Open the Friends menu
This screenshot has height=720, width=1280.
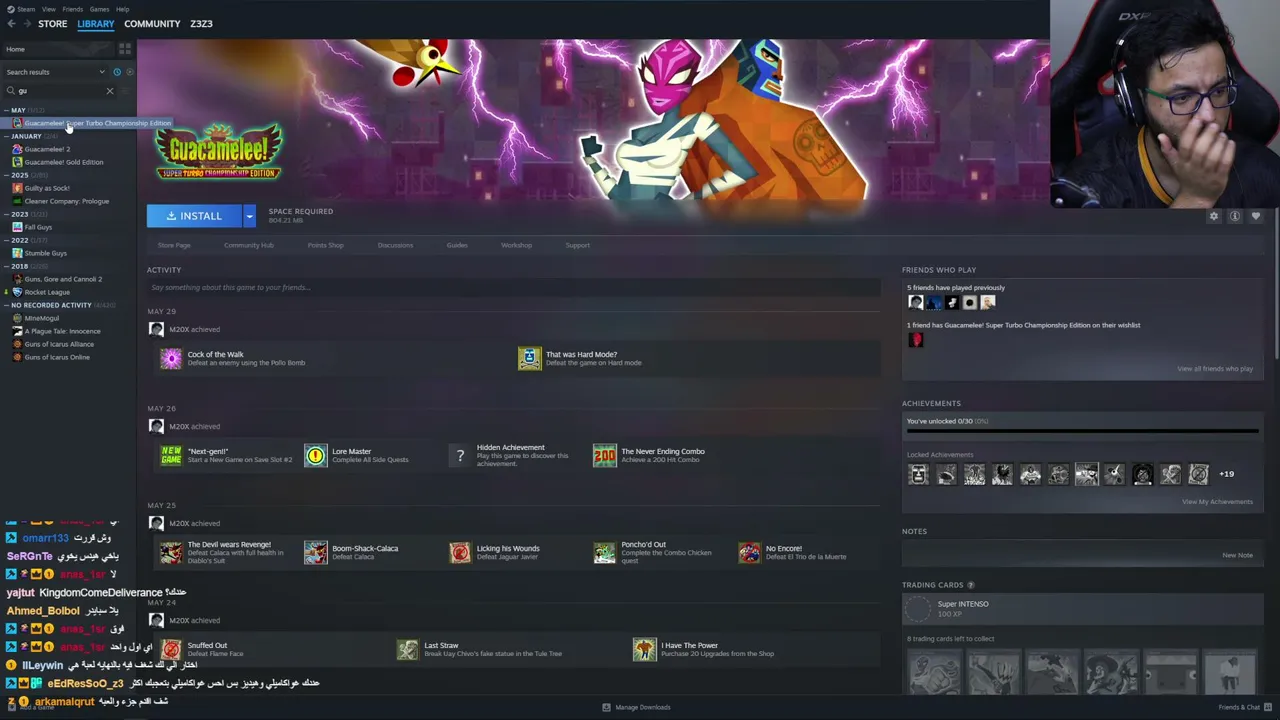[x=73, y=9]
